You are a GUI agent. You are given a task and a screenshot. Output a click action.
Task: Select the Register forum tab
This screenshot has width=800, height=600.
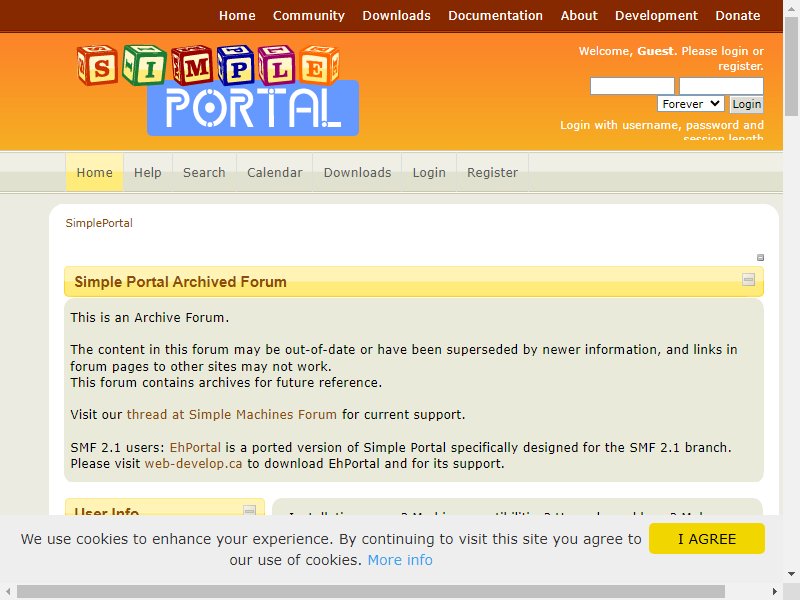click(492, 172)
